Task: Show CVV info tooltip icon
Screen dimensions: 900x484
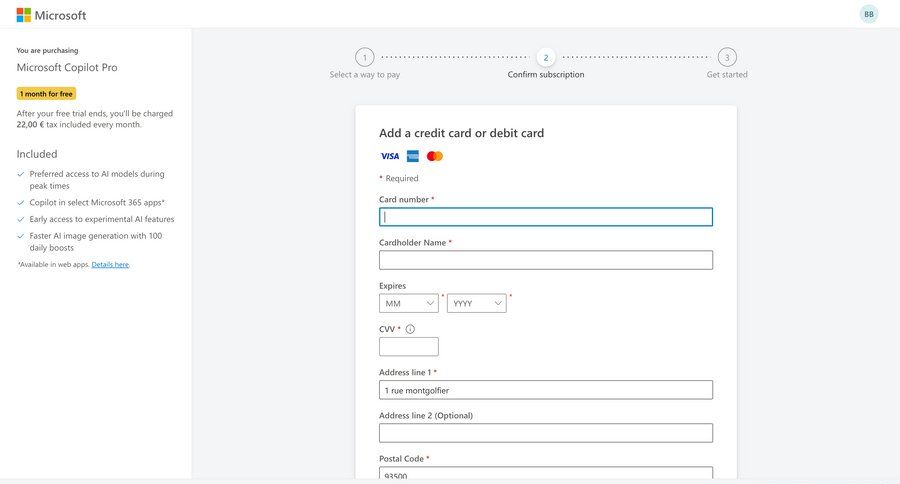Action: [410, 329]
